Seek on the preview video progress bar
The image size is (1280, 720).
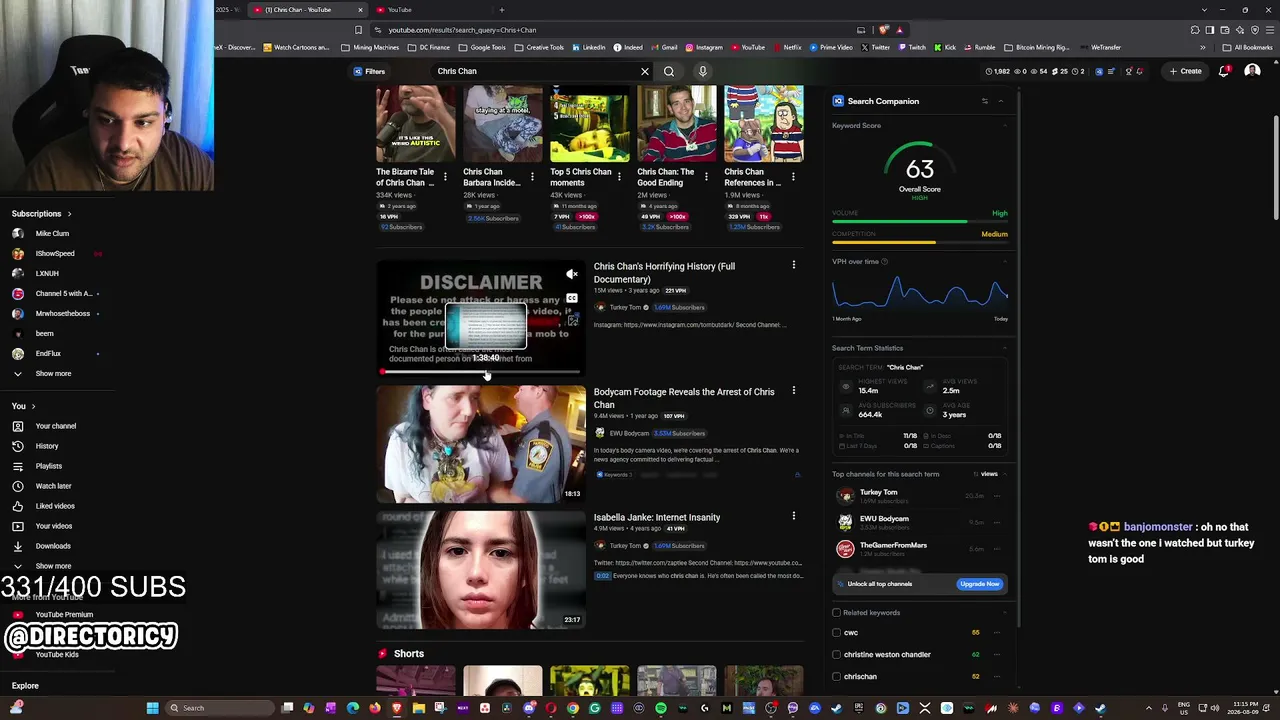pyautogui.click(x=481, y=372)
